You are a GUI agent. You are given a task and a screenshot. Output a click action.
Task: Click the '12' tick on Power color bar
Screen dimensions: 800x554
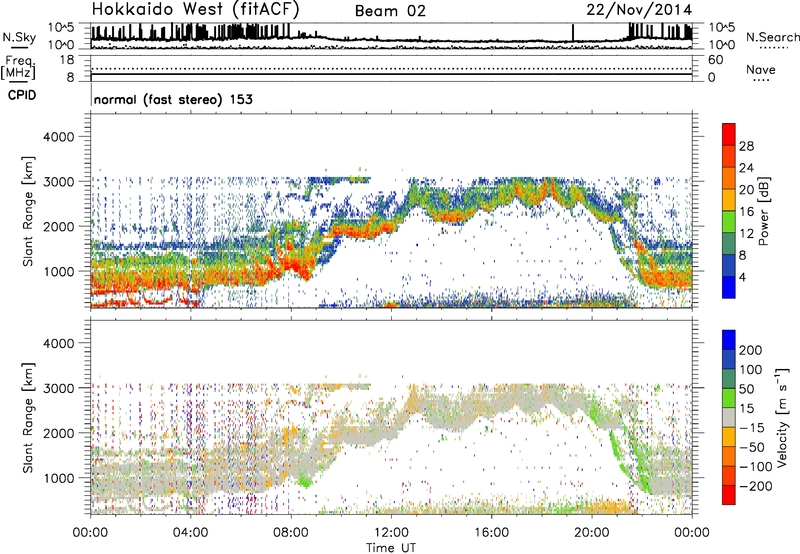(x=746, y=234)
